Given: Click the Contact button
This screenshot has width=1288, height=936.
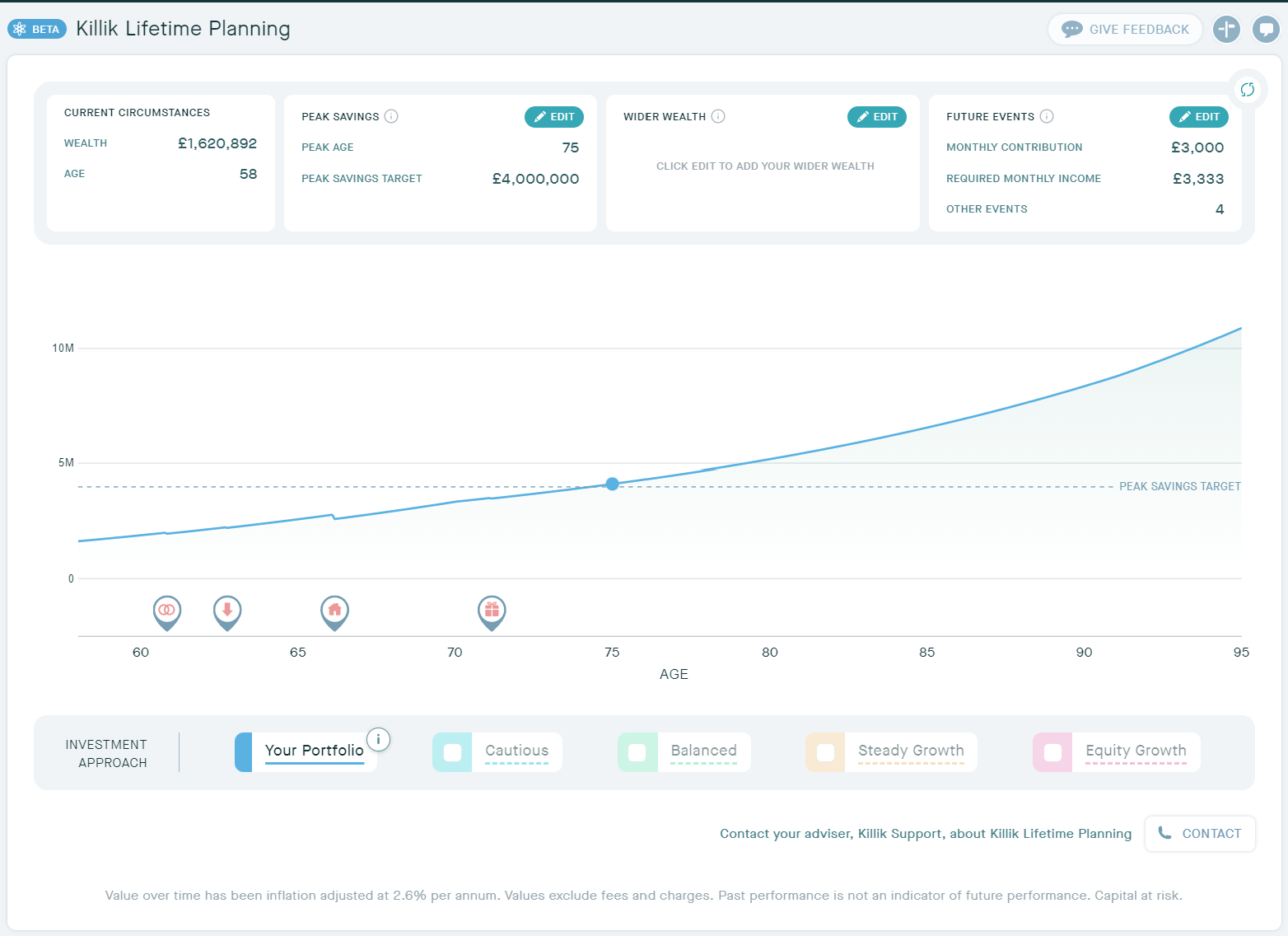Looking at the screenshot, I should click(1200, 834).
